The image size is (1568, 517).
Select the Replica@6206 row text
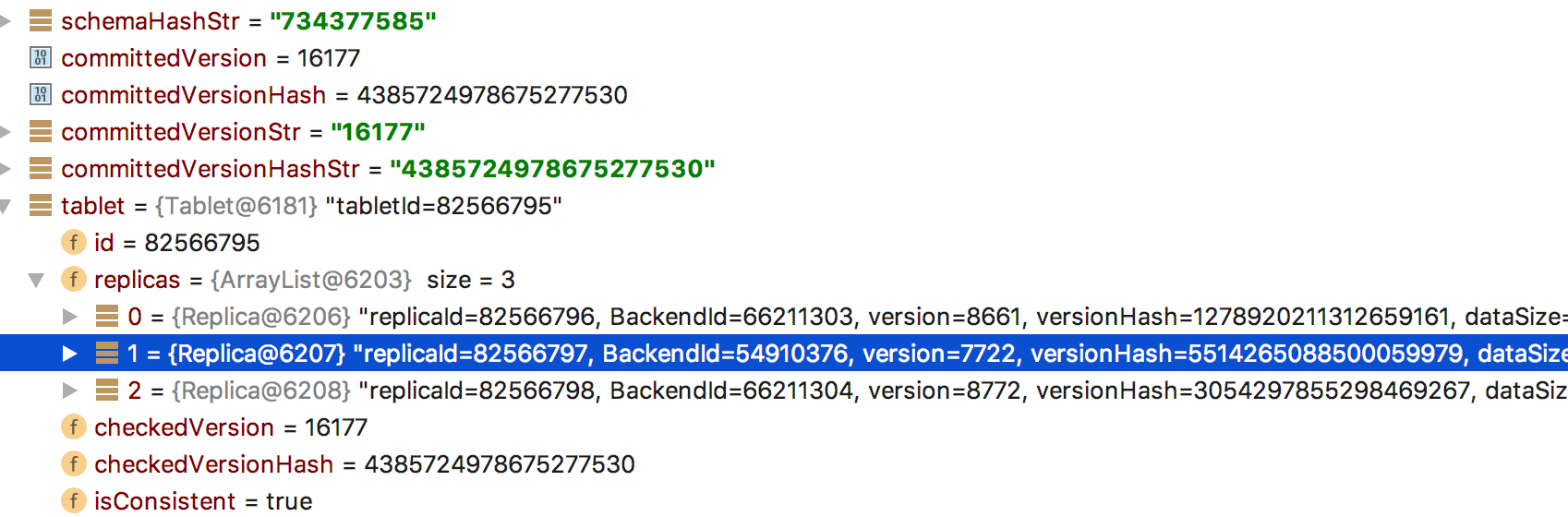pos(848,317)
